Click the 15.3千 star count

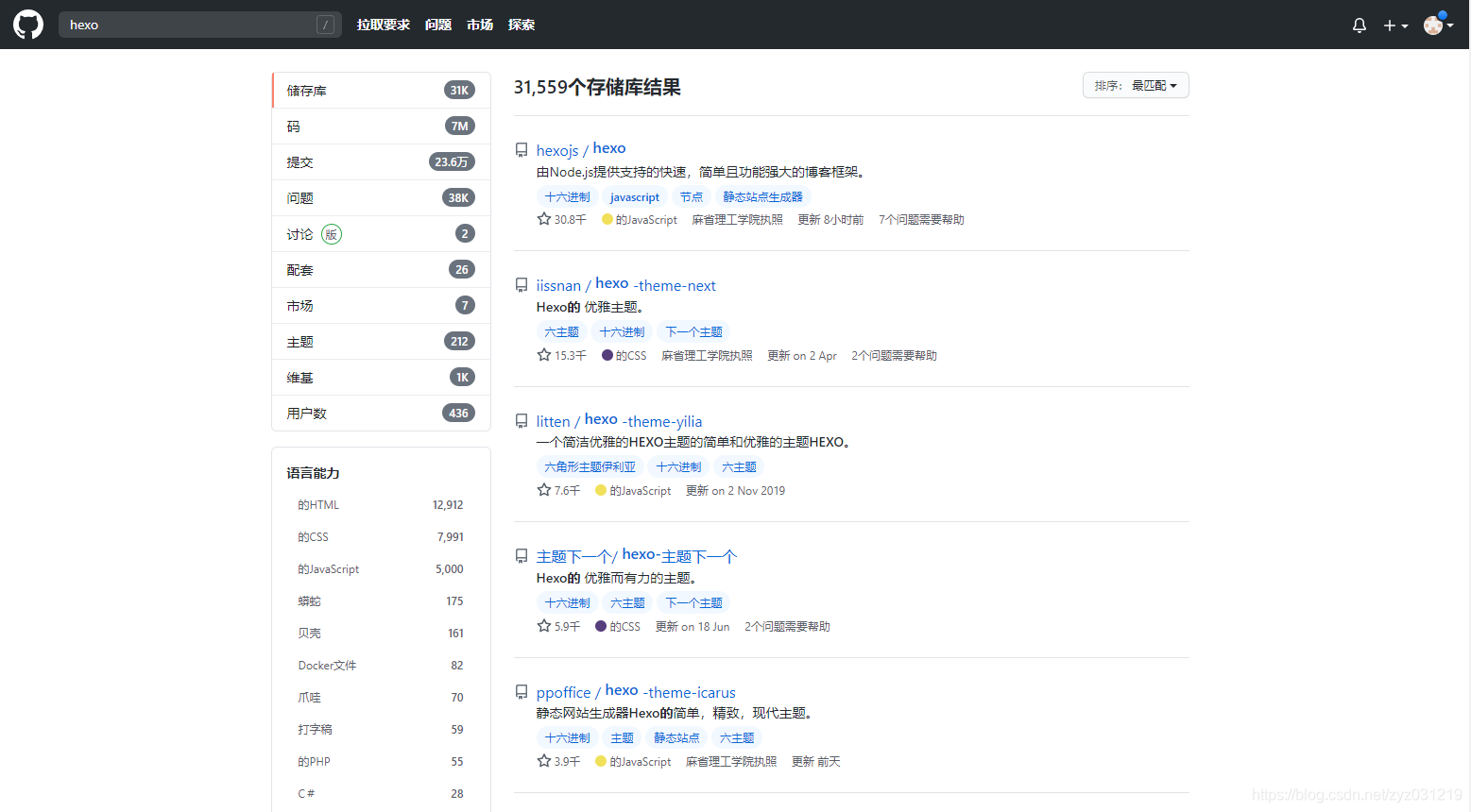[x=562, y=355]
